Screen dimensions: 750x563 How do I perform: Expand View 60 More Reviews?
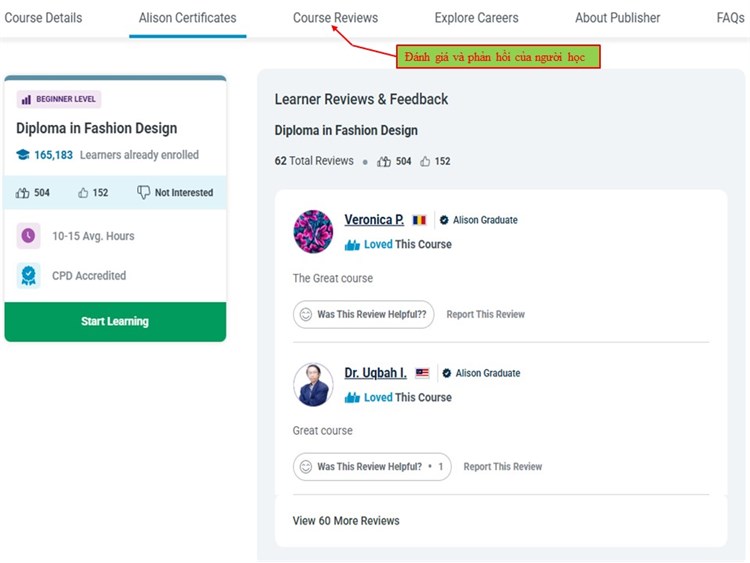coord(345,521)
